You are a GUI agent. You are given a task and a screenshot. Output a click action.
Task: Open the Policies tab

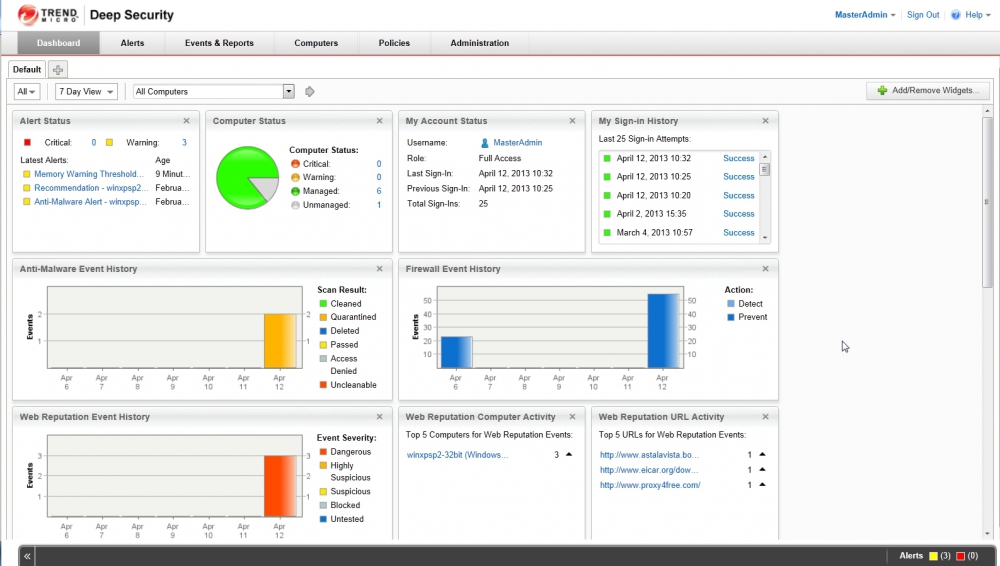click(394, 43)
